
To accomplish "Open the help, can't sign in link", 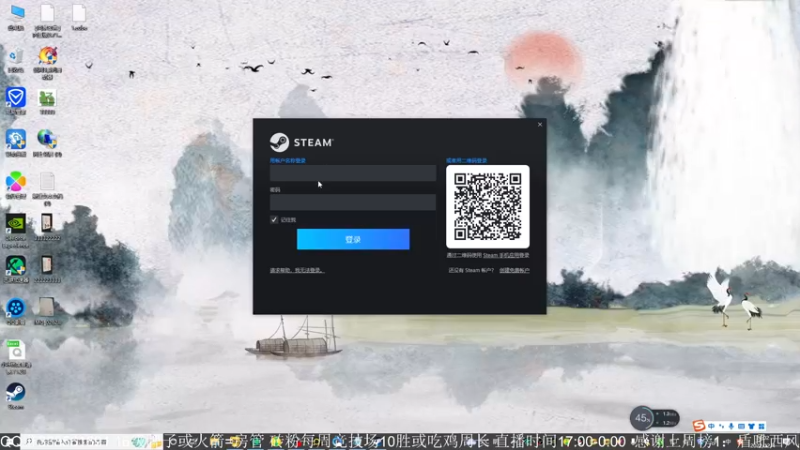I will (x=297, y=270).
